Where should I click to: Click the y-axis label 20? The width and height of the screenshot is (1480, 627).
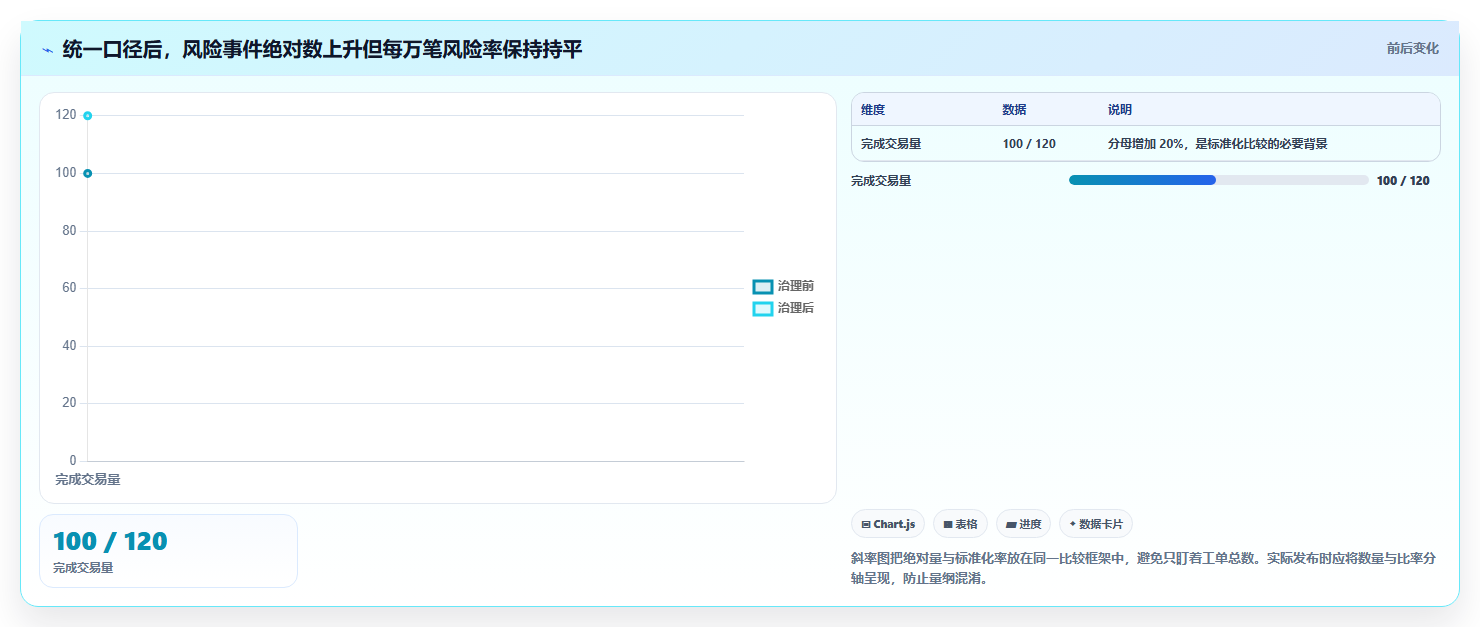[x=69, y=403]
